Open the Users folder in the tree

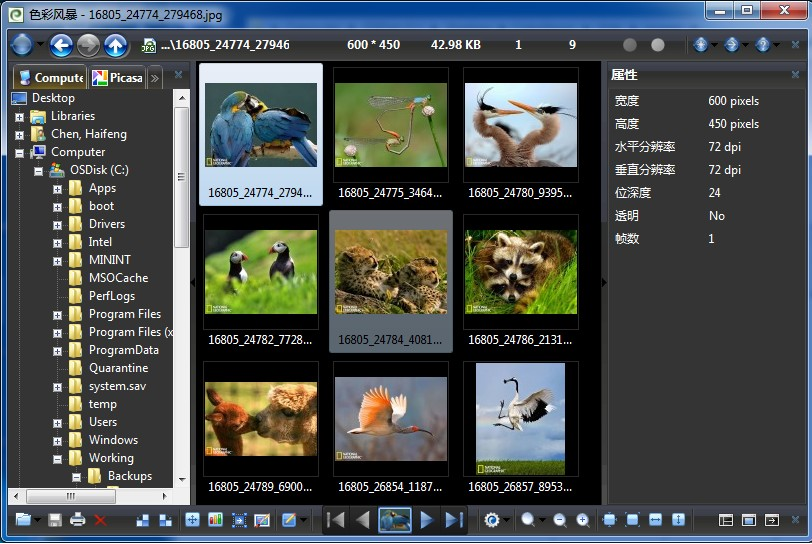(102, 422)
